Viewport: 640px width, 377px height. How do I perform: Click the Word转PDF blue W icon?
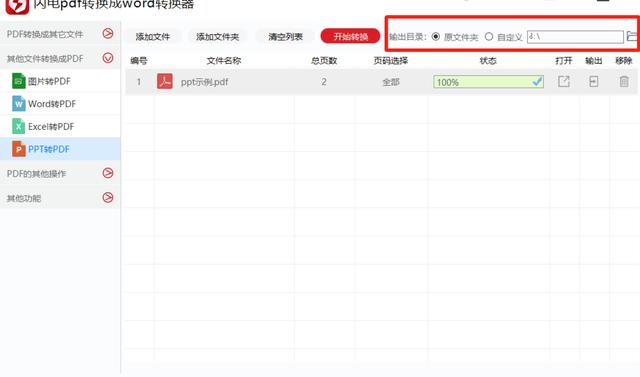tap(18, 104)
